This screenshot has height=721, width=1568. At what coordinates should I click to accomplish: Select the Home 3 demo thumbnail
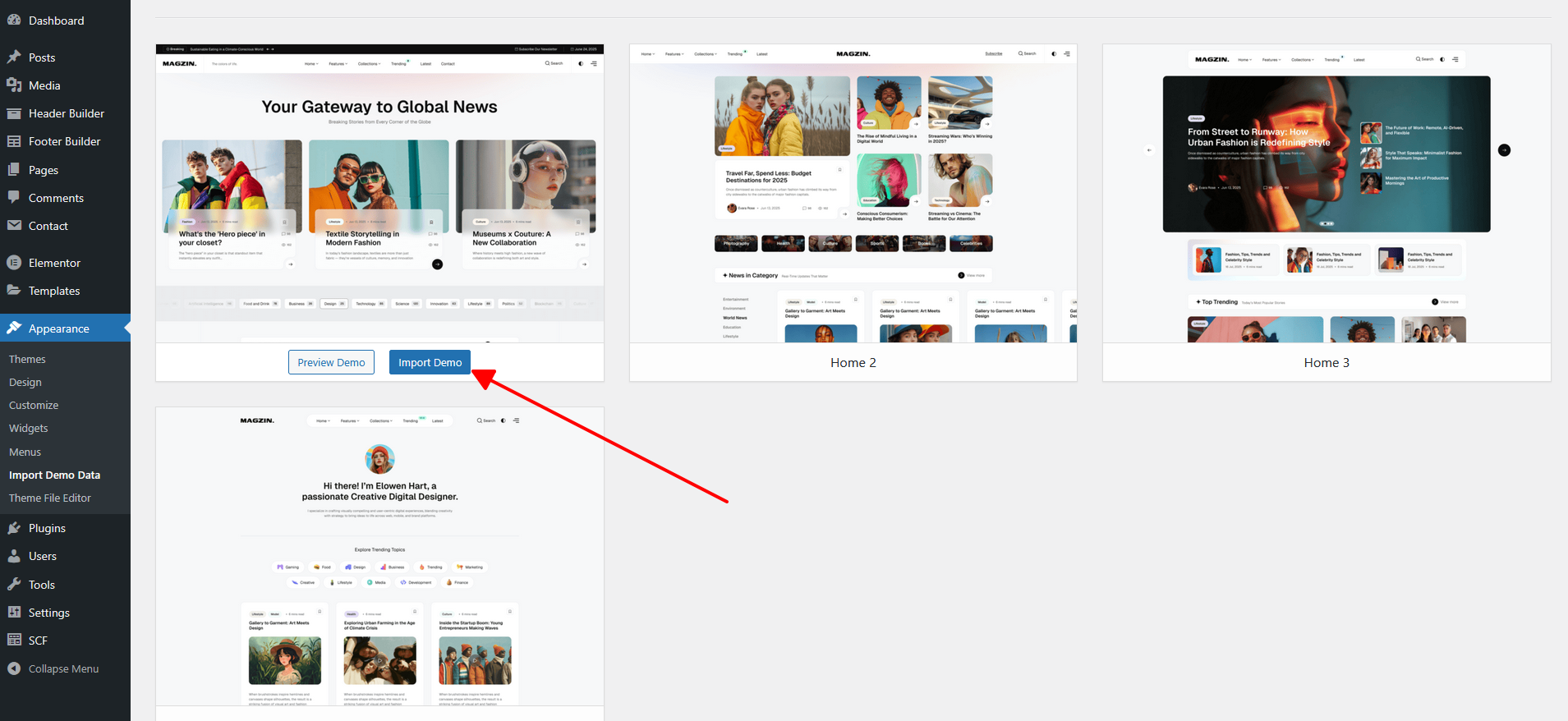point(1326,194)
